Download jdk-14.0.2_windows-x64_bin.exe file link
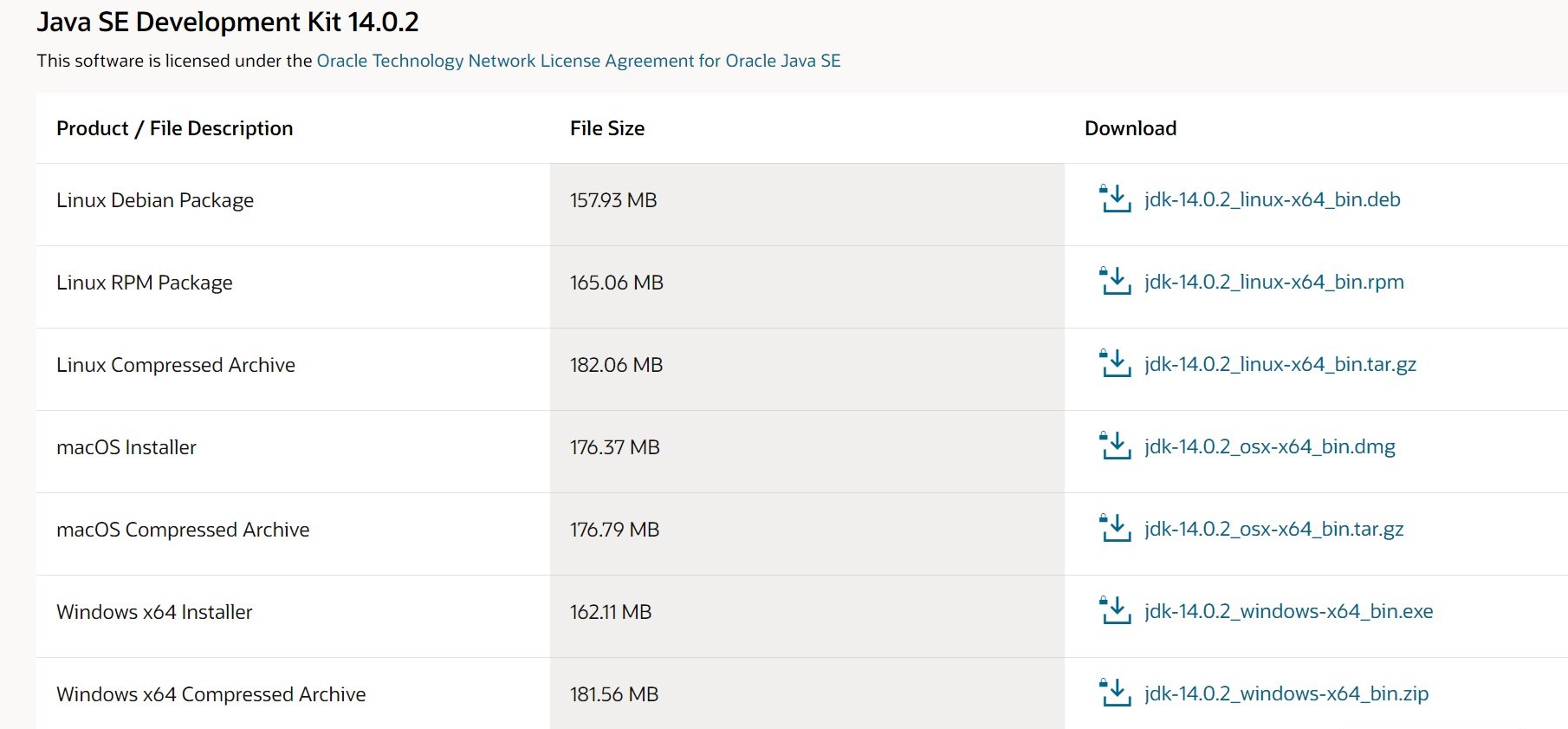The image size is (1568, 729). pos(1288,611)
